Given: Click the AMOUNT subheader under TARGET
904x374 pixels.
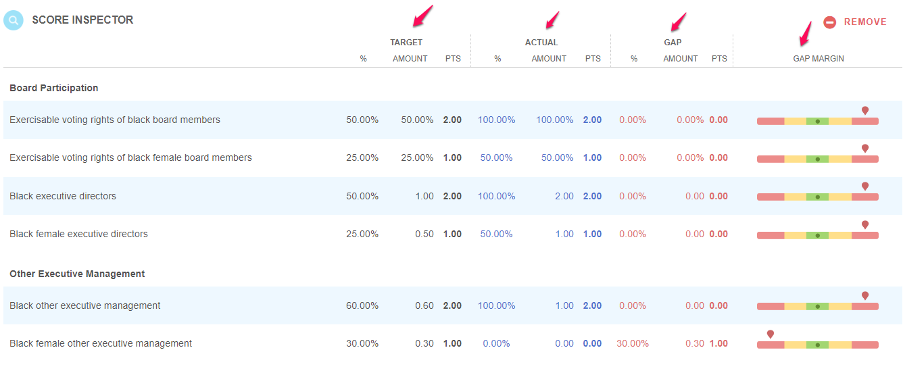Looking at the screenshot, I should point(410,59).
